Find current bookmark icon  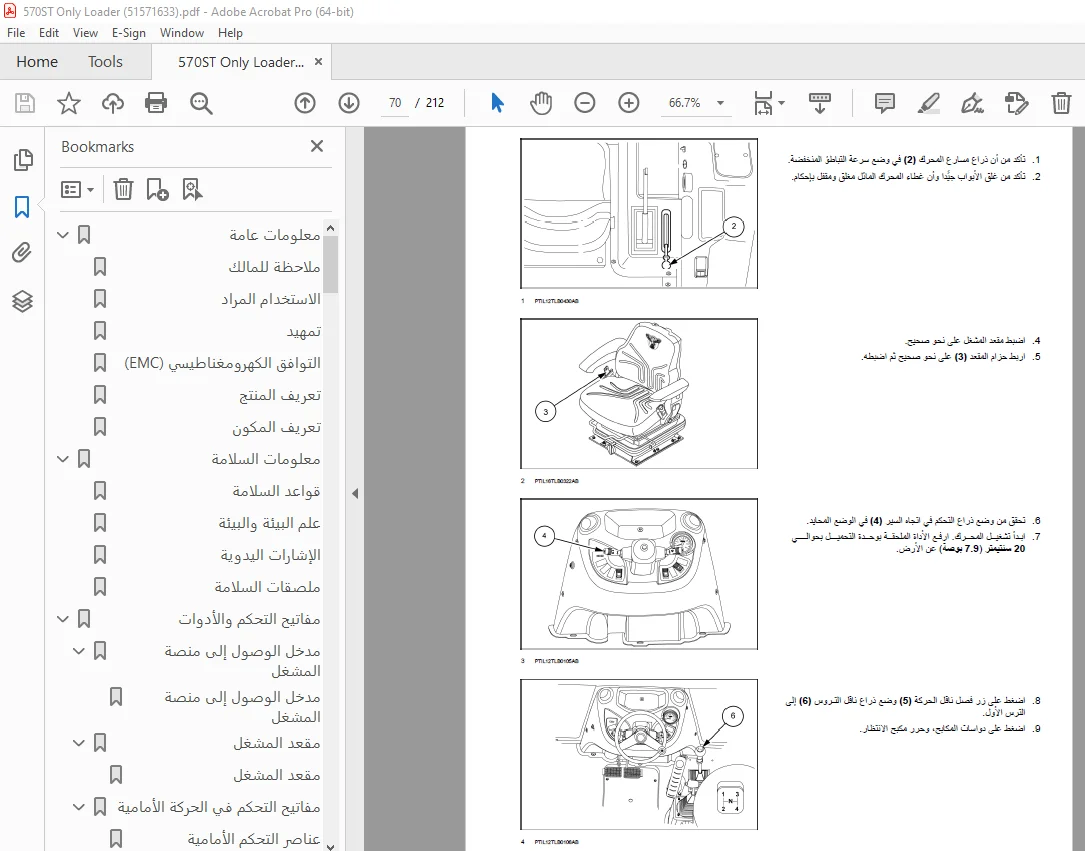(x=192, y=189)
